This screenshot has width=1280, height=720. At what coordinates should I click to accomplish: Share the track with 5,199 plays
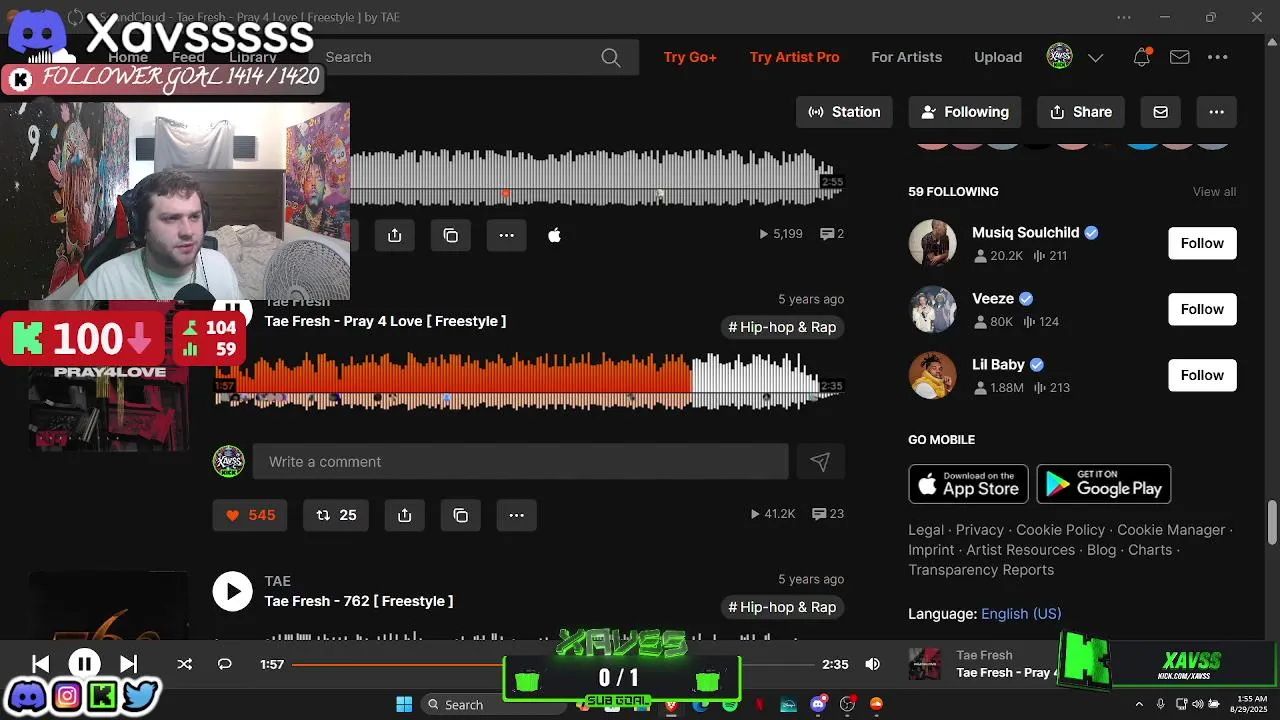tap(395, 235)
